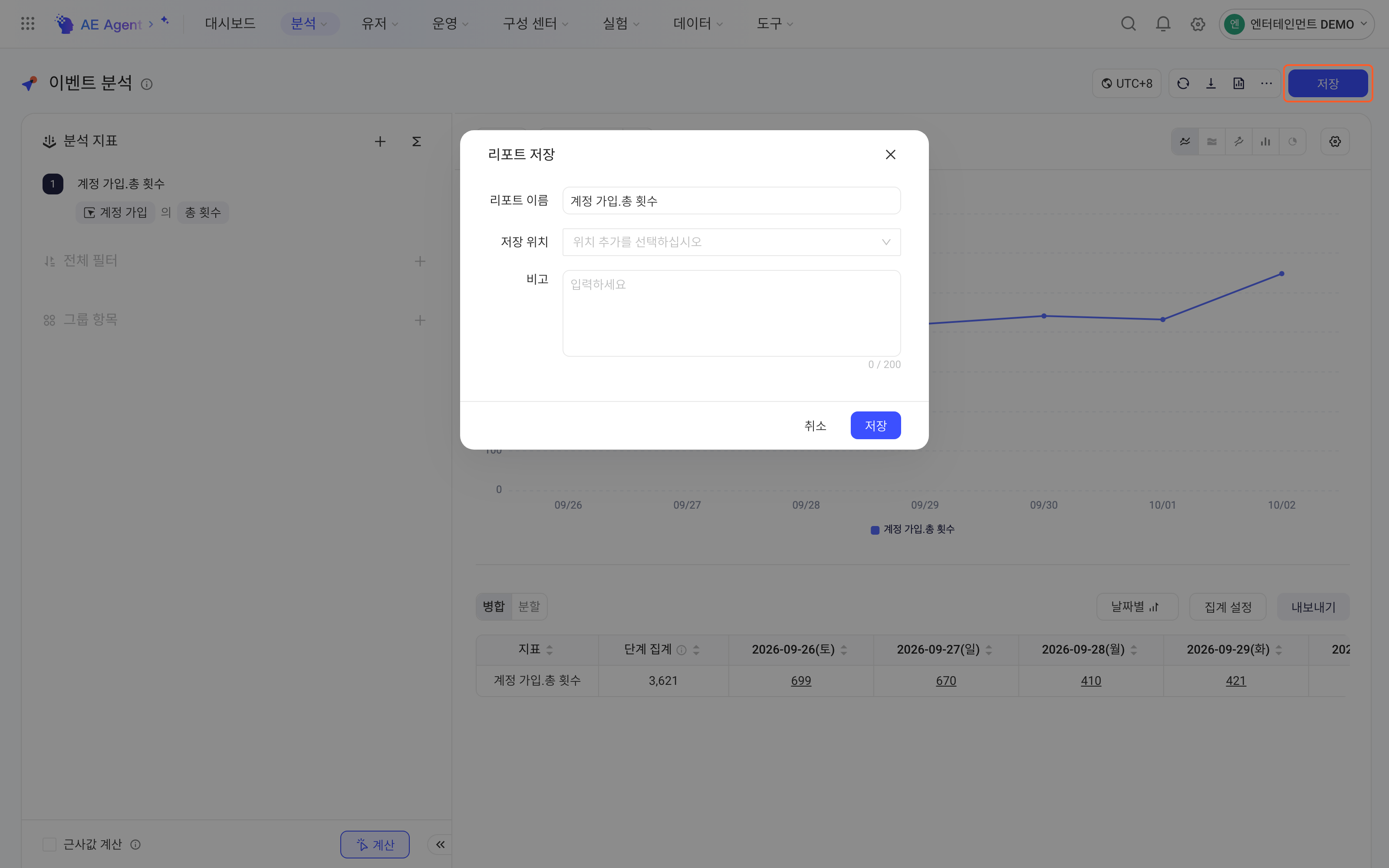Open notifications bell icon
This screenshot has width=1389, height=868.
1163,23
